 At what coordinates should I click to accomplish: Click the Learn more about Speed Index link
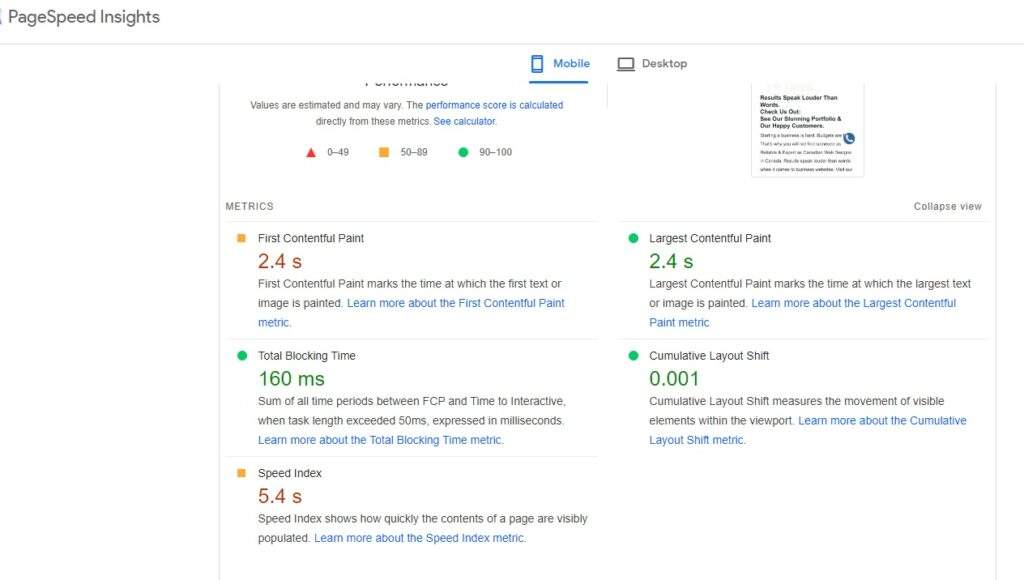click(420, 537)
